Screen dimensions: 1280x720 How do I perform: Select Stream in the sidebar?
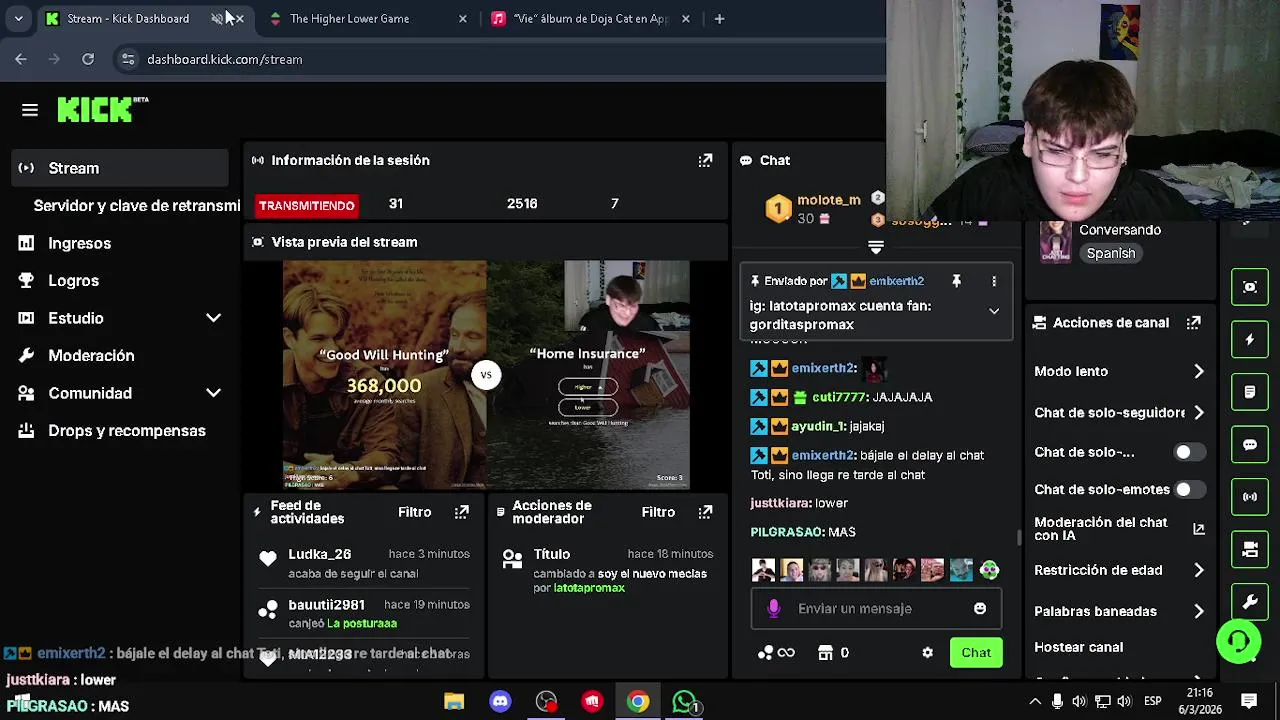pos(121,168)
